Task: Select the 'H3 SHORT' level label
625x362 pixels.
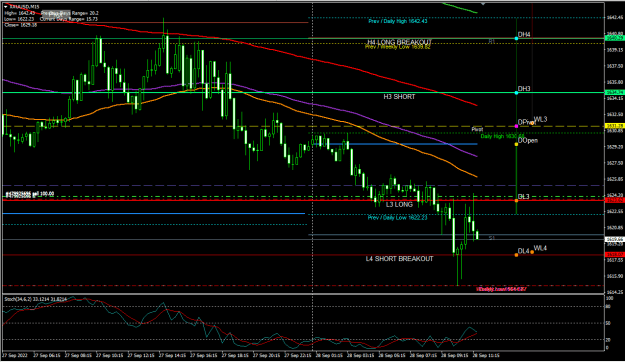Action: click(x=399, y=96)
